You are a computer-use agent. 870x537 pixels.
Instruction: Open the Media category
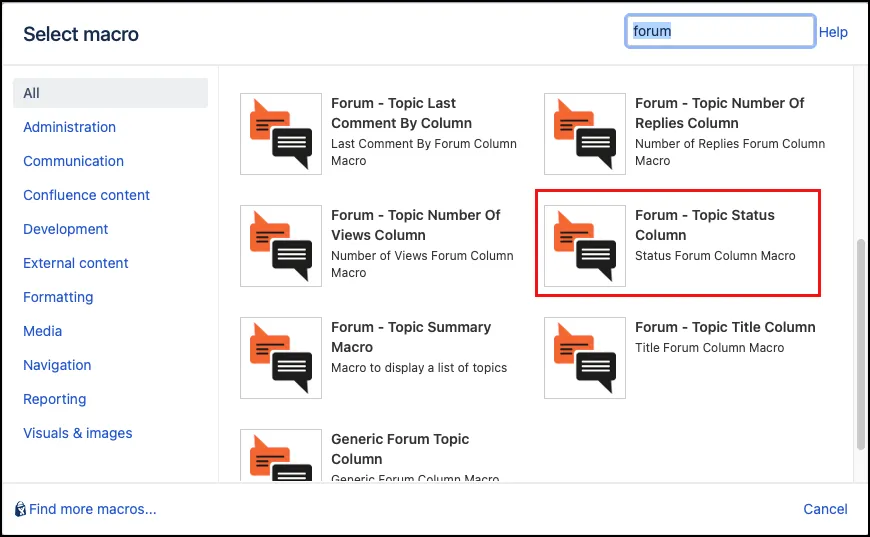43,331
